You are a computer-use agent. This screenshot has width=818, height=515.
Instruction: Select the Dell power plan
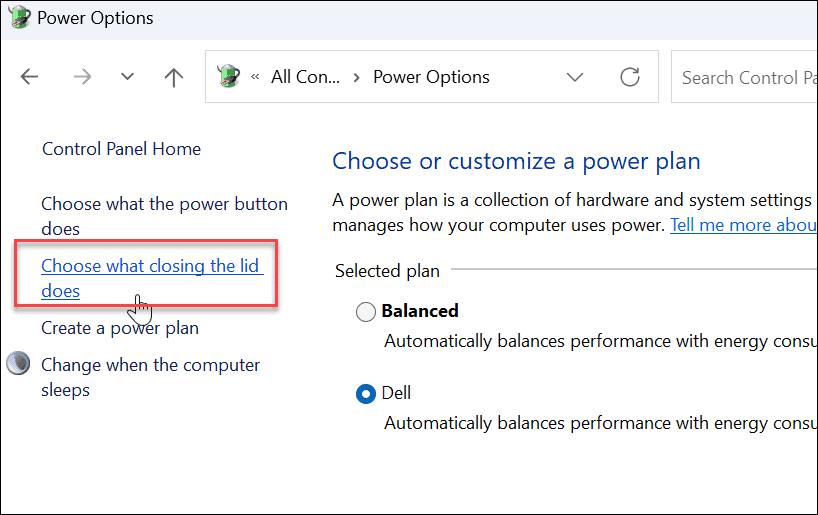pyautogui.click(x=366, y=394)
